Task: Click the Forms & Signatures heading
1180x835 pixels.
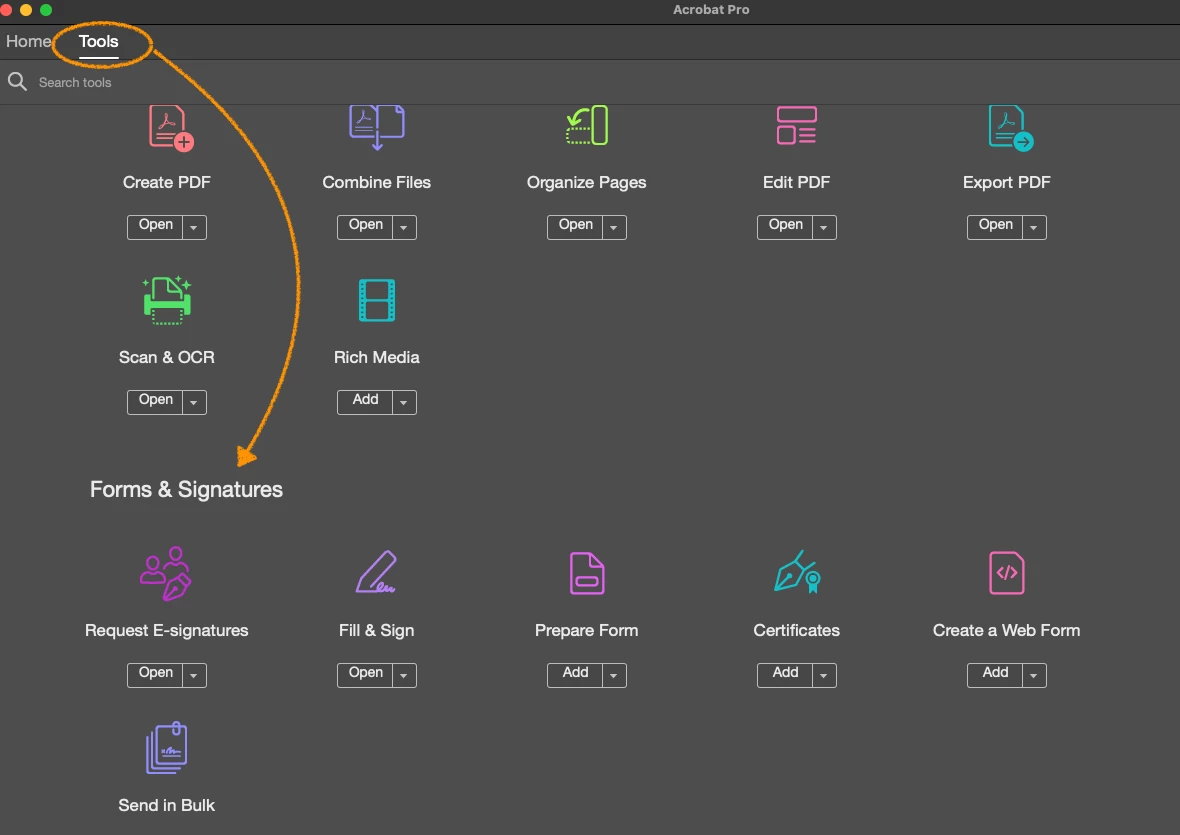Action: (x=186, y=490)
